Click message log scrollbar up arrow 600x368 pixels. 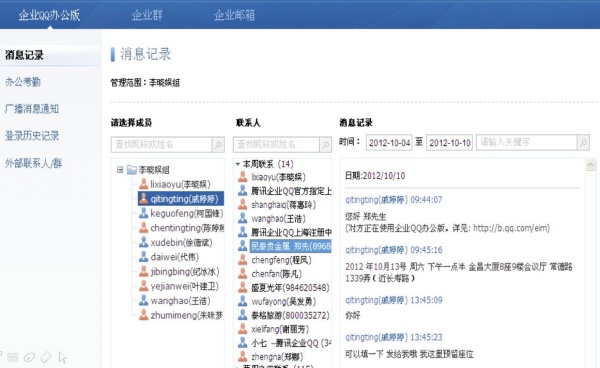click(590, 165)
